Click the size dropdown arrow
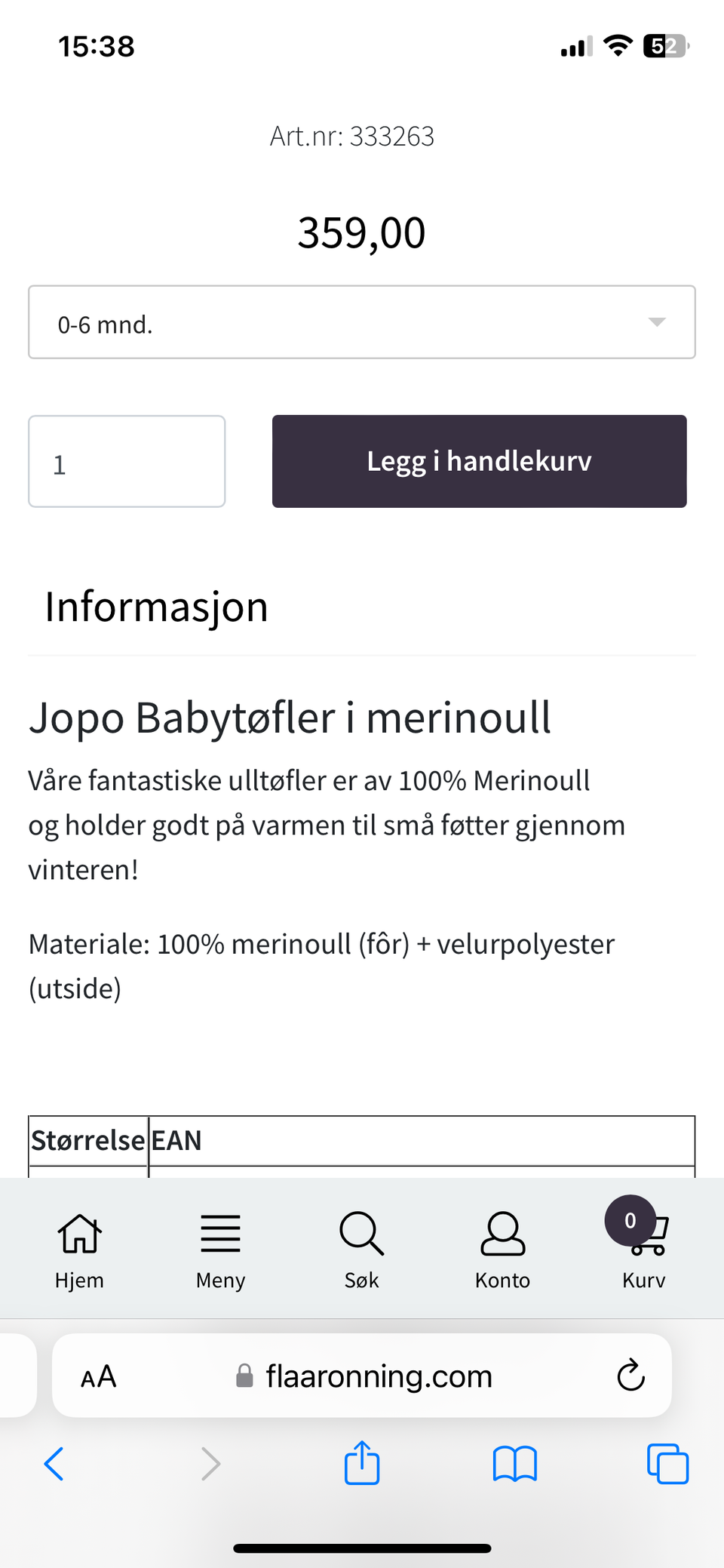Viewport: 724px width, 1568px height. pos(657,322)
